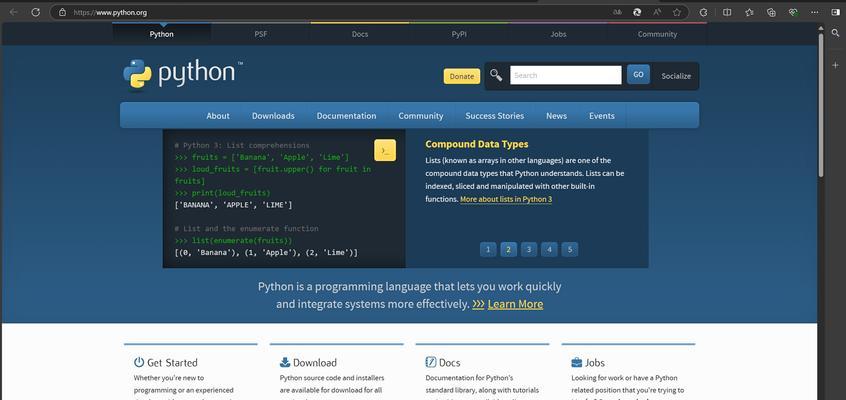Focus the Search input field
The image size is (846, 400).
565,75
